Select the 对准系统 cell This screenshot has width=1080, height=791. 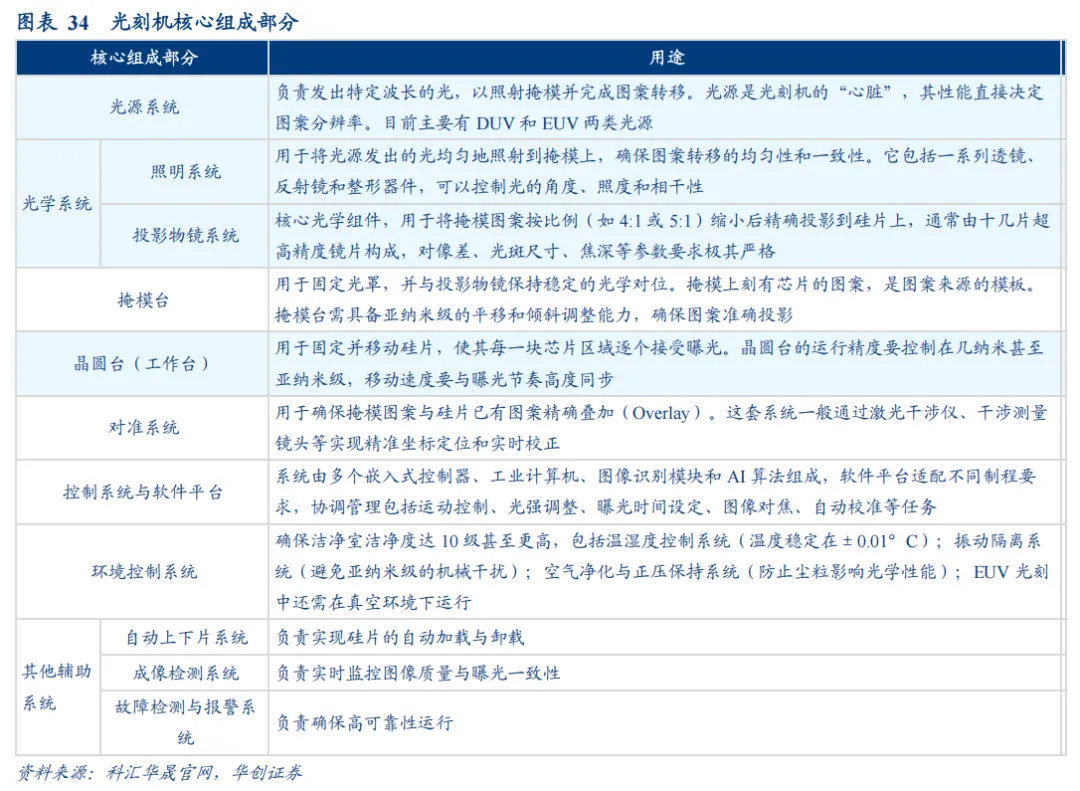pyautogui.click(x=143, y=428)
